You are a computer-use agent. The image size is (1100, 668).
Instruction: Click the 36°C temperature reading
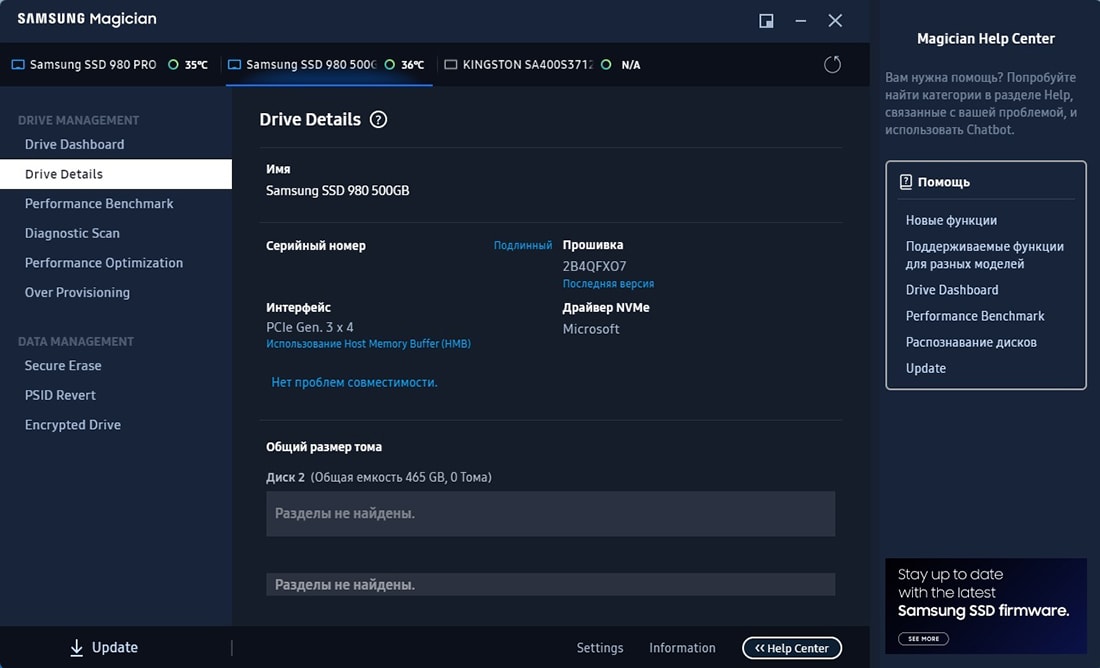[412, 65]
